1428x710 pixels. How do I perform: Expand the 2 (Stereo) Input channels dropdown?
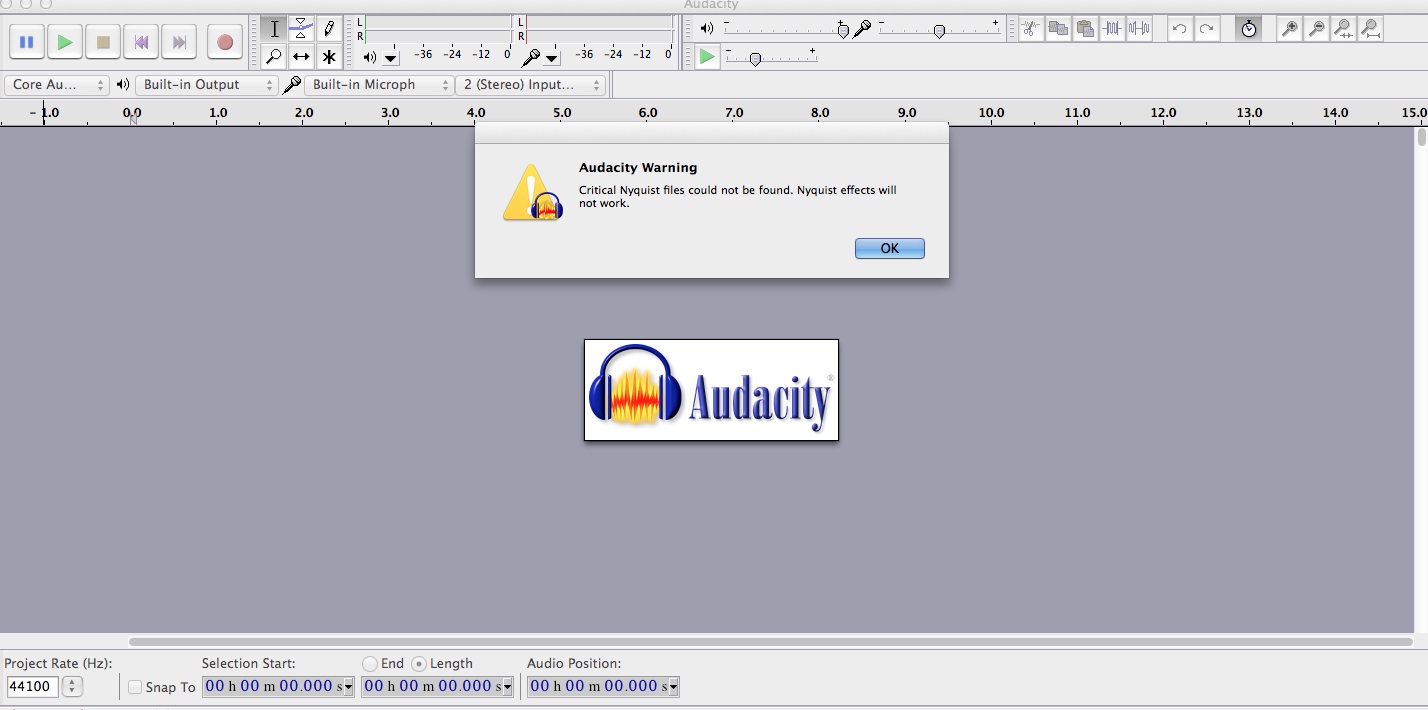[530, 85]
